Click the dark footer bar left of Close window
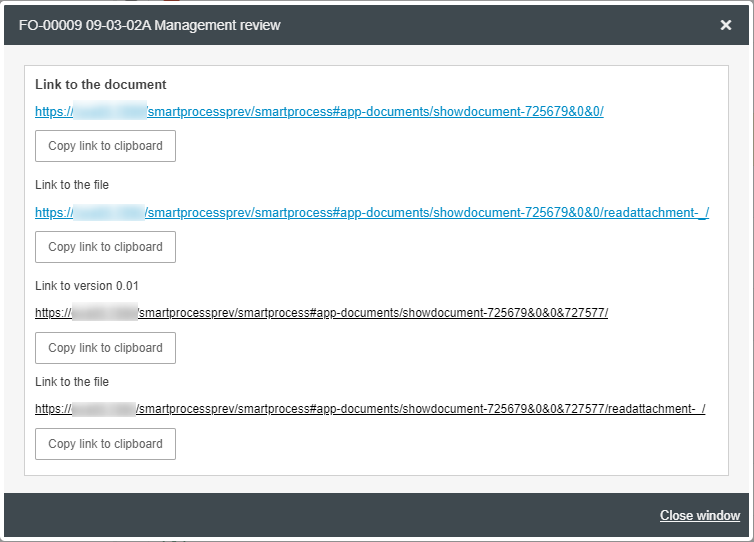 coord(300,516)
